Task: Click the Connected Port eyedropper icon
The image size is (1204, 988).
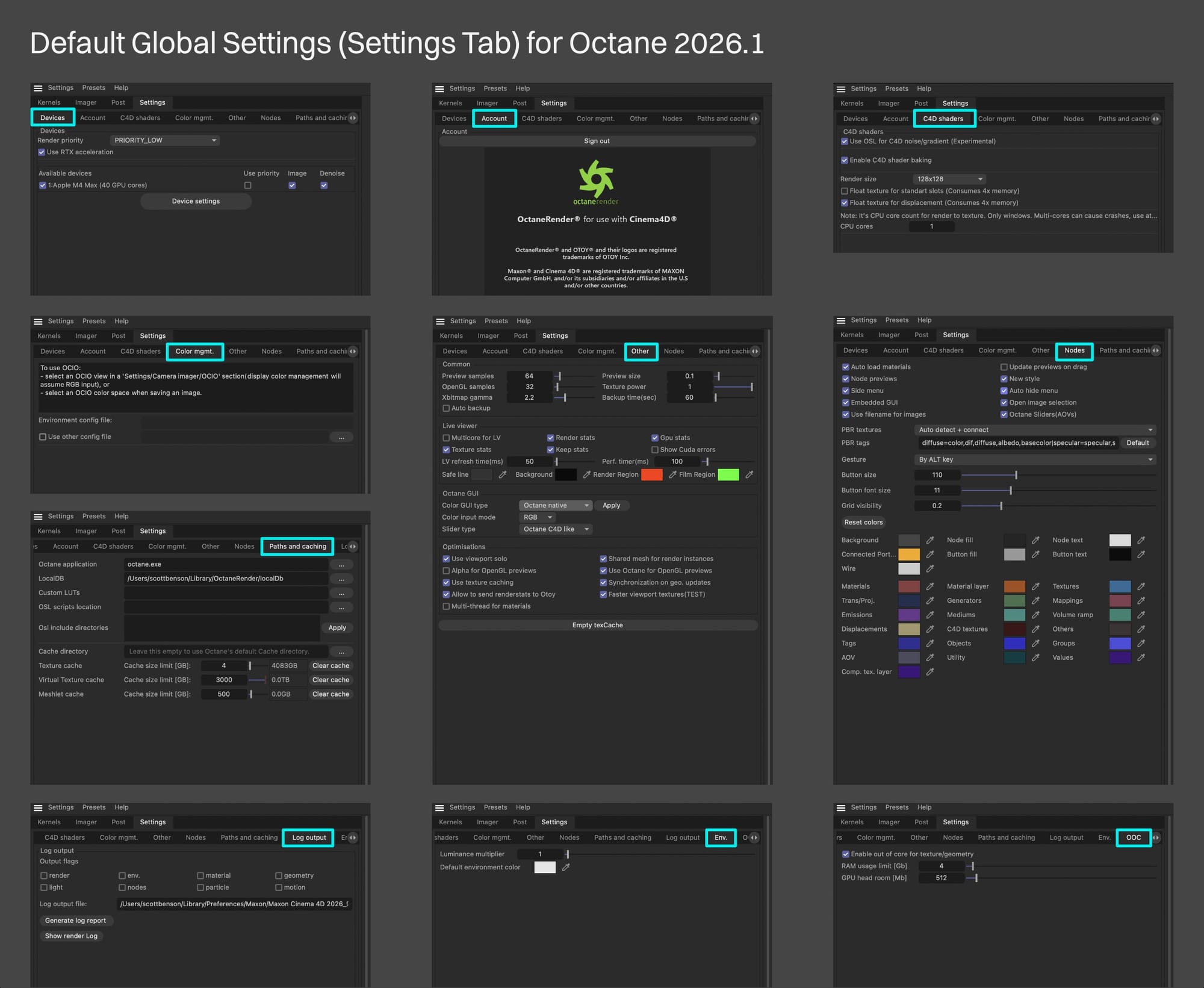Action: tap(930, 555)
